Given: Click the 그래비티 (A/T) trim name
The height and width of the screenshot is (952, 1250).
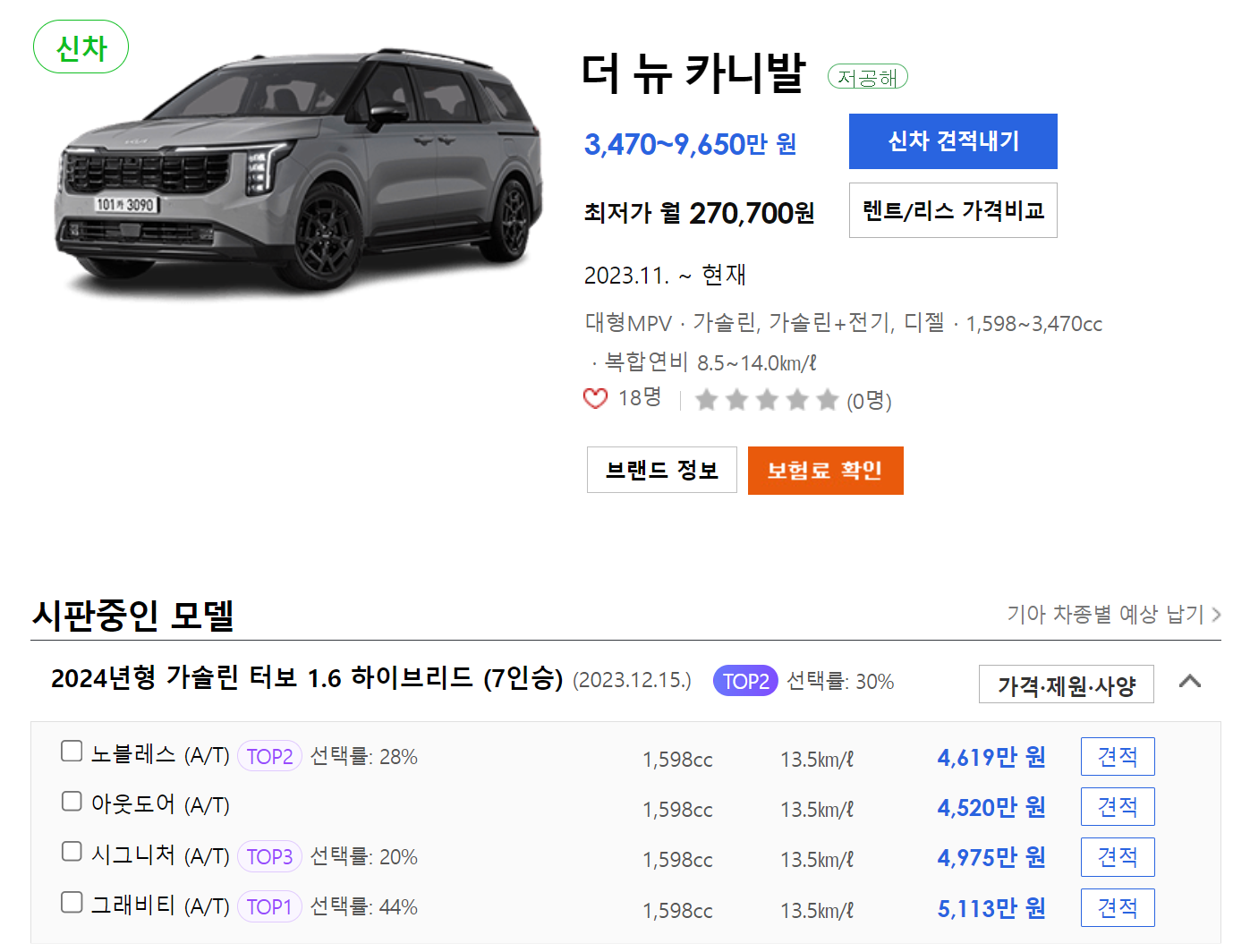Looking at the screenshot, I should tap(160, 906).
